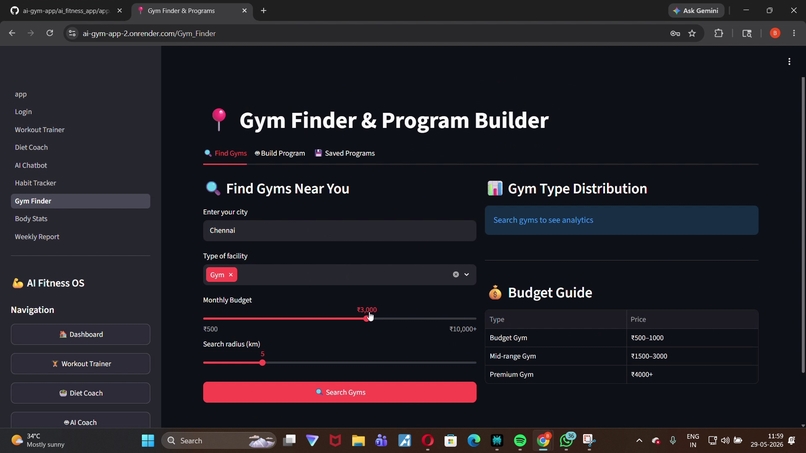Open Microsoft Store from taskbar
The height and width of the screenshot is (453, 806).
(x=451, y=441)
